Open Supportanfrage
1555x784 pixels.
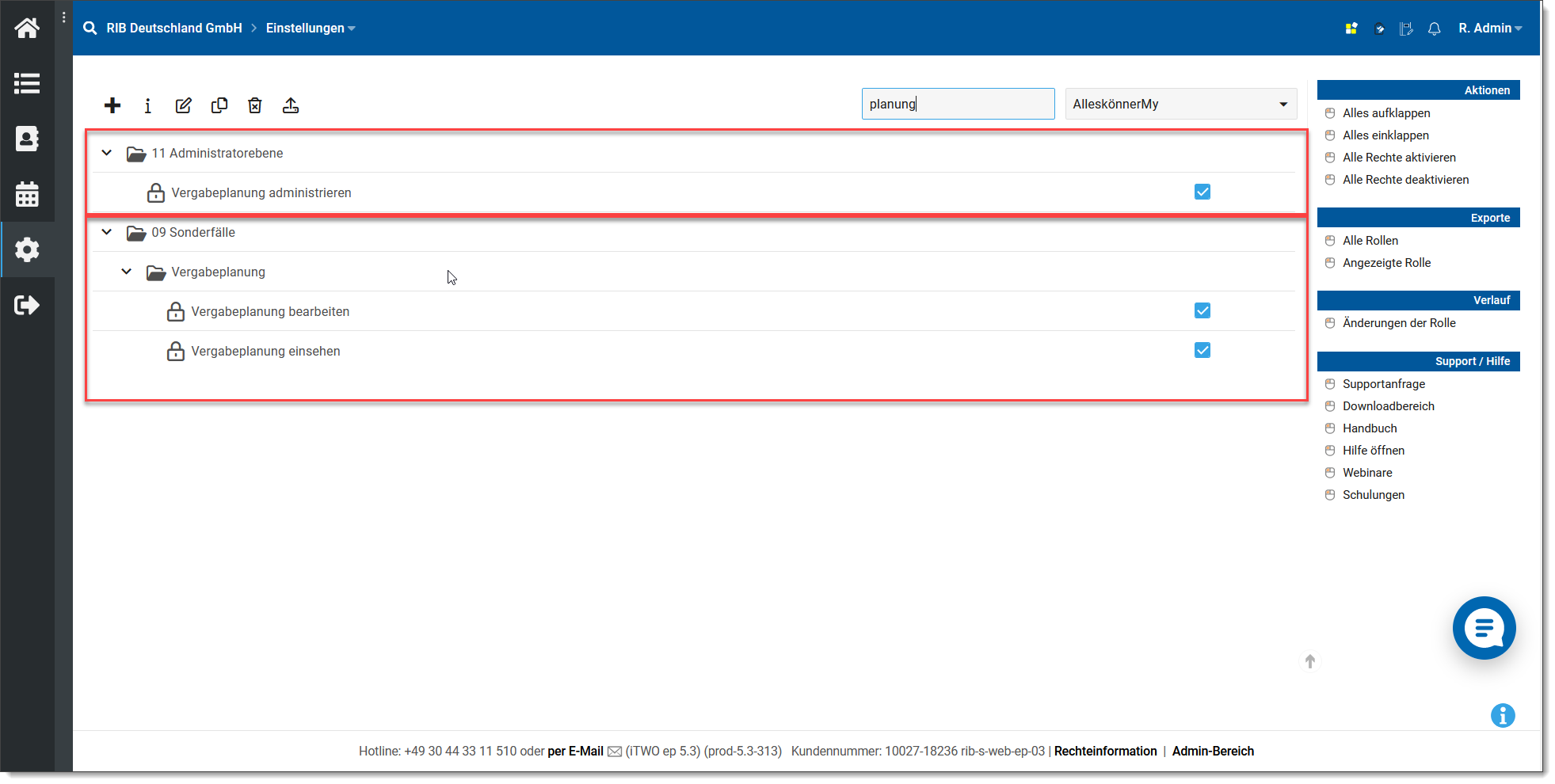click(x=1384, y=384)
